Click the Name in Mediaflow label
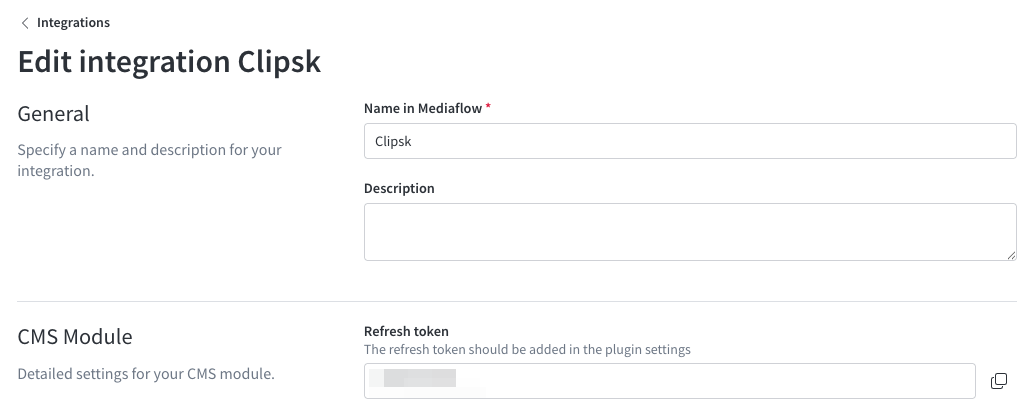This screenshot has height=413, width=1035. coord(422,108)
